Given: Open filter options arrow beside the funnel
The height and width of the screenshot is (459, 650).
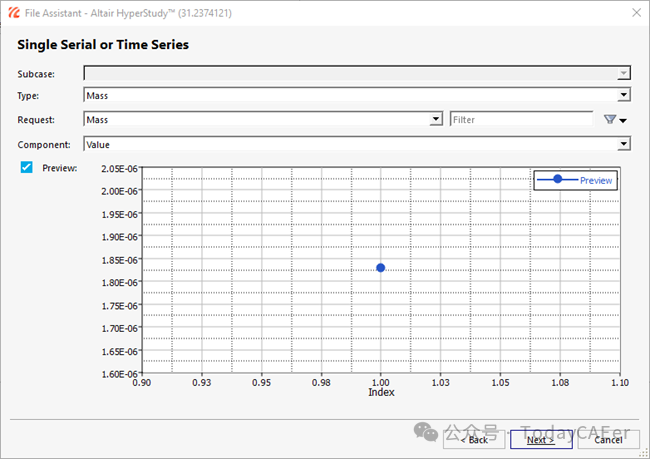Looking at the screenshot, I should [x=624, y=121].
